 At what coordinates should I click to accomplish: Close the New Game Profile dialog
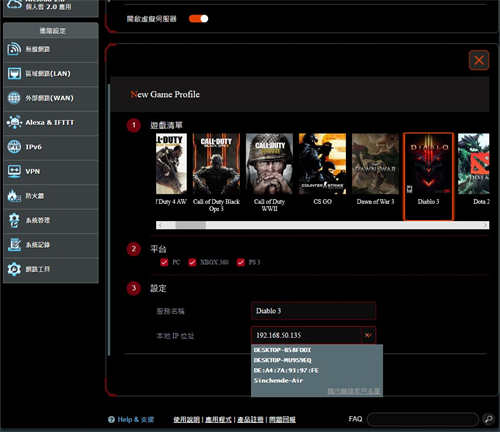point(479,60)
